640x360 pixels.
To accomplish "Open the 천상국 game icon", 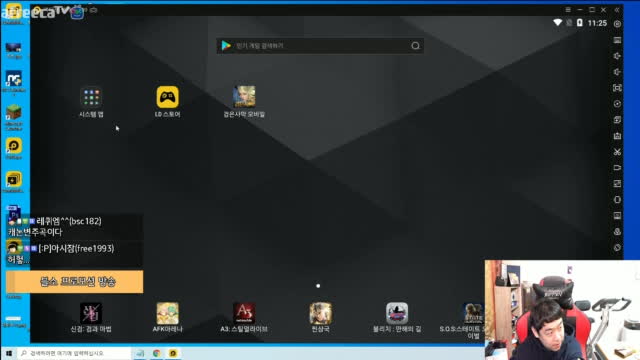I will tap(320, 313).
